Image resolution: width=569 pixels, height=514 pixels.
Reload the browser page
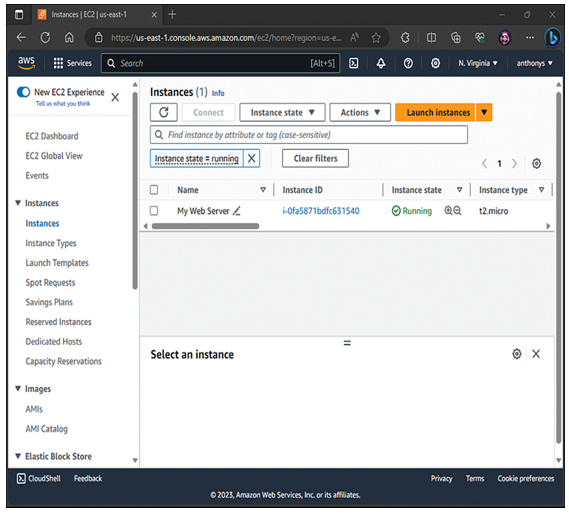[x=45, y=37]
